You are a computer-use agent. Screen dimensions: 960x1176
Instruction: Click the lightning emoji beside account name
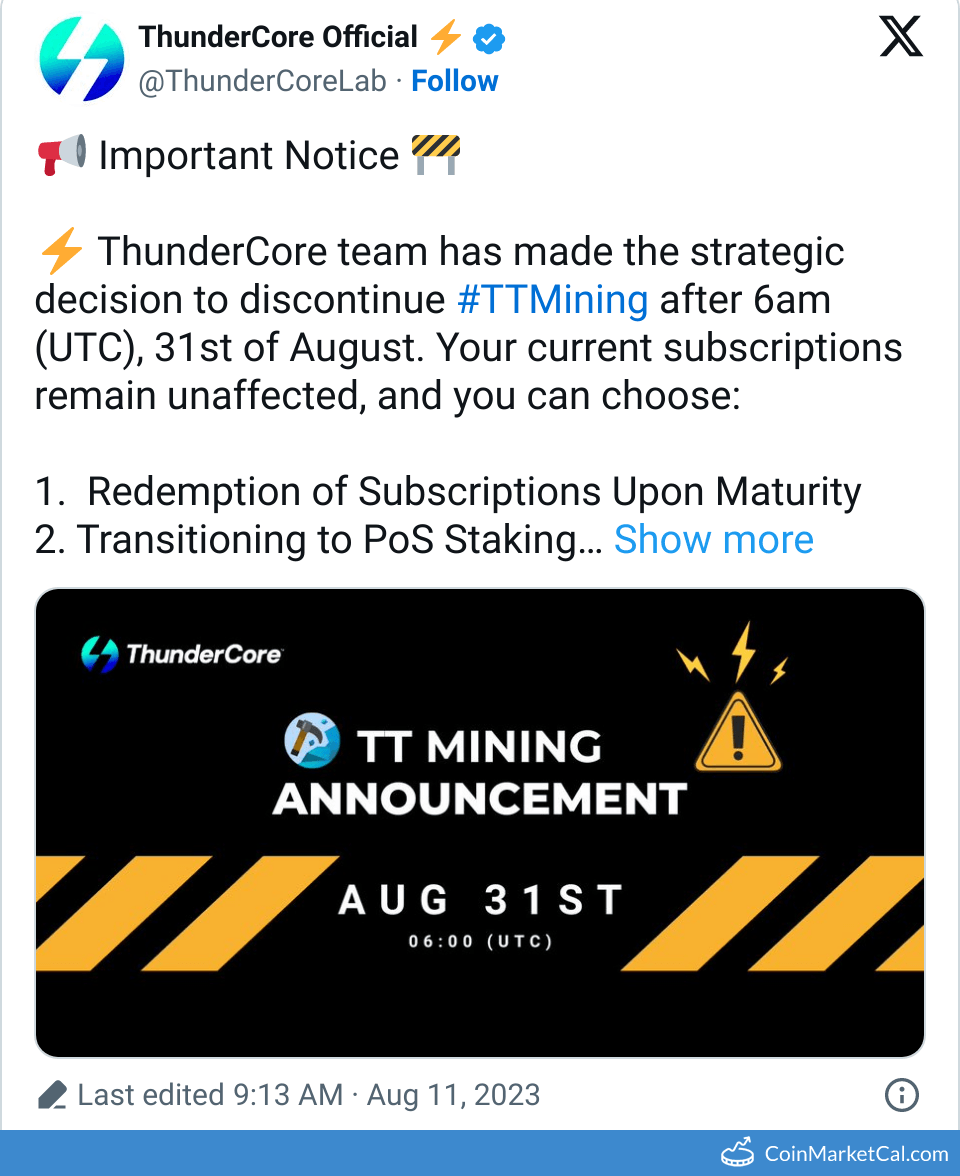pos(445,39)
